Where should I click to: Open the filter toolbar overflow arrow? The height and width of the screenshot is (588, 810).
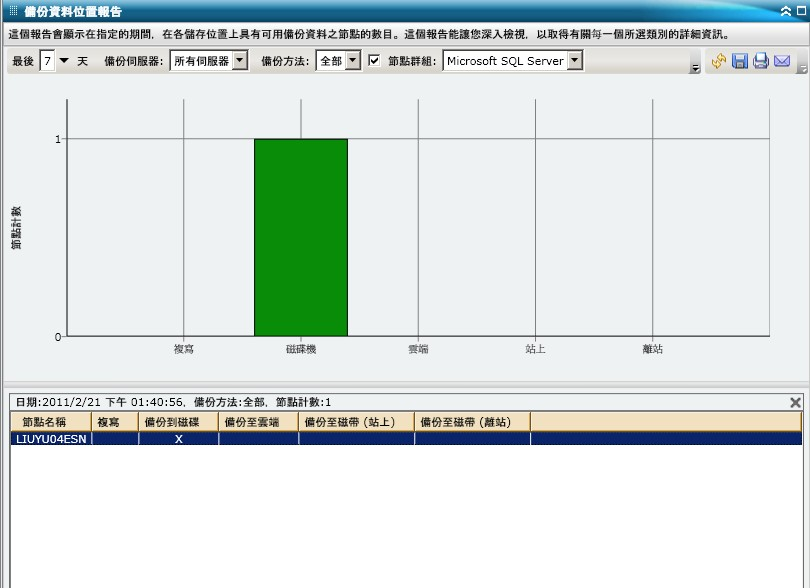[x=695, y=68]
